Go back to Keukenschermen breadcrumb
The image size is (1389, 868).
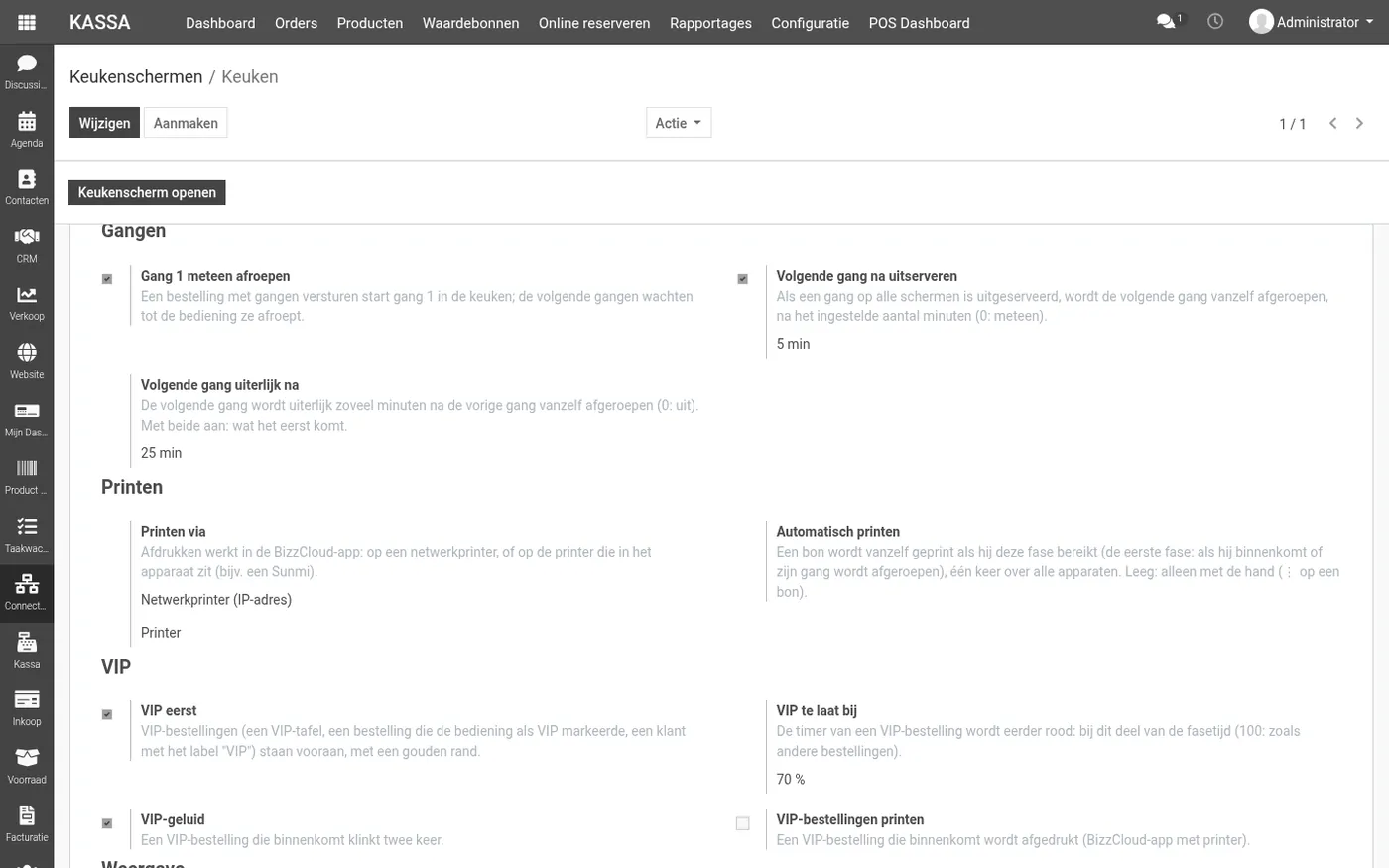coord(136,76)
